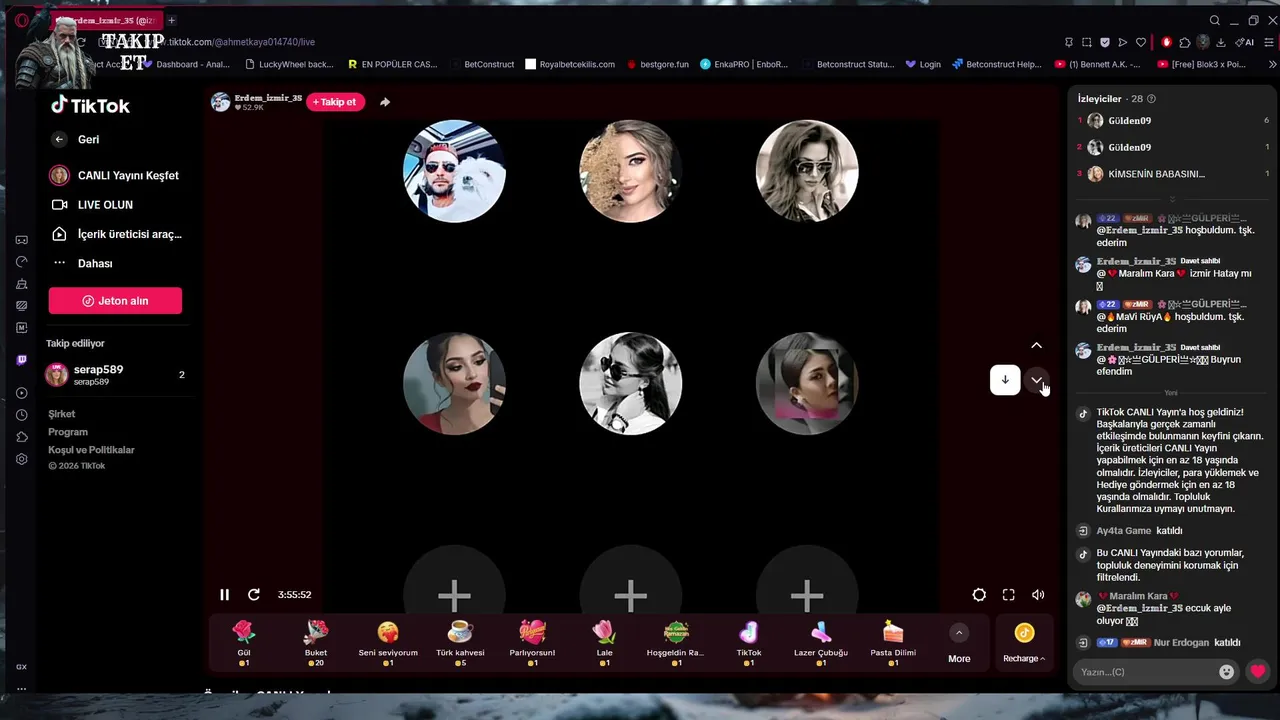
Task: Open İzleyiciler info icon
Action: coord(1151,99)
